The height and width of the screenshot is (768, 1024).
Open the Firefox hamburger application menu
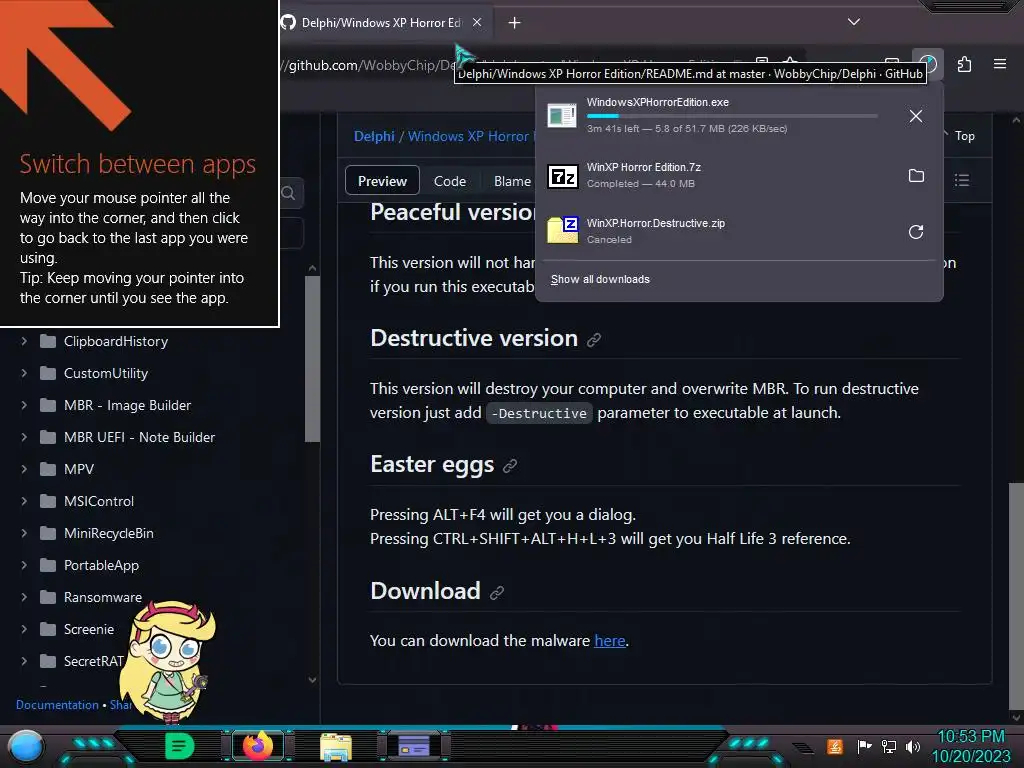[x=999, y=64]
